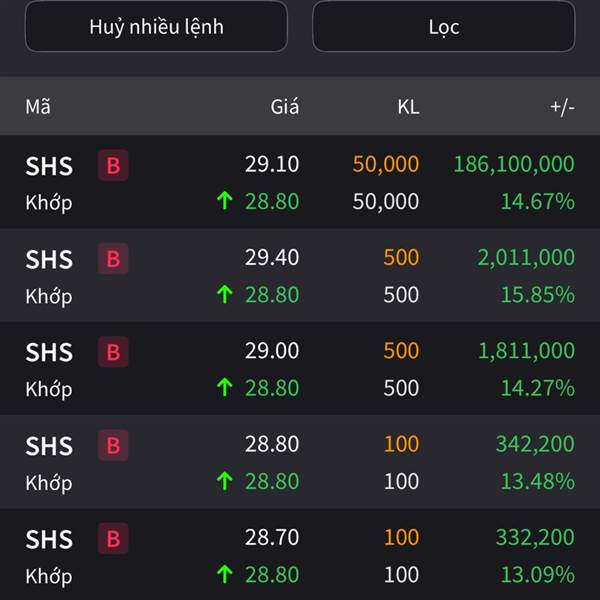The image size is (600, 600).
Task: Sort by the Mã column header
Action: (x=38, y=106)
